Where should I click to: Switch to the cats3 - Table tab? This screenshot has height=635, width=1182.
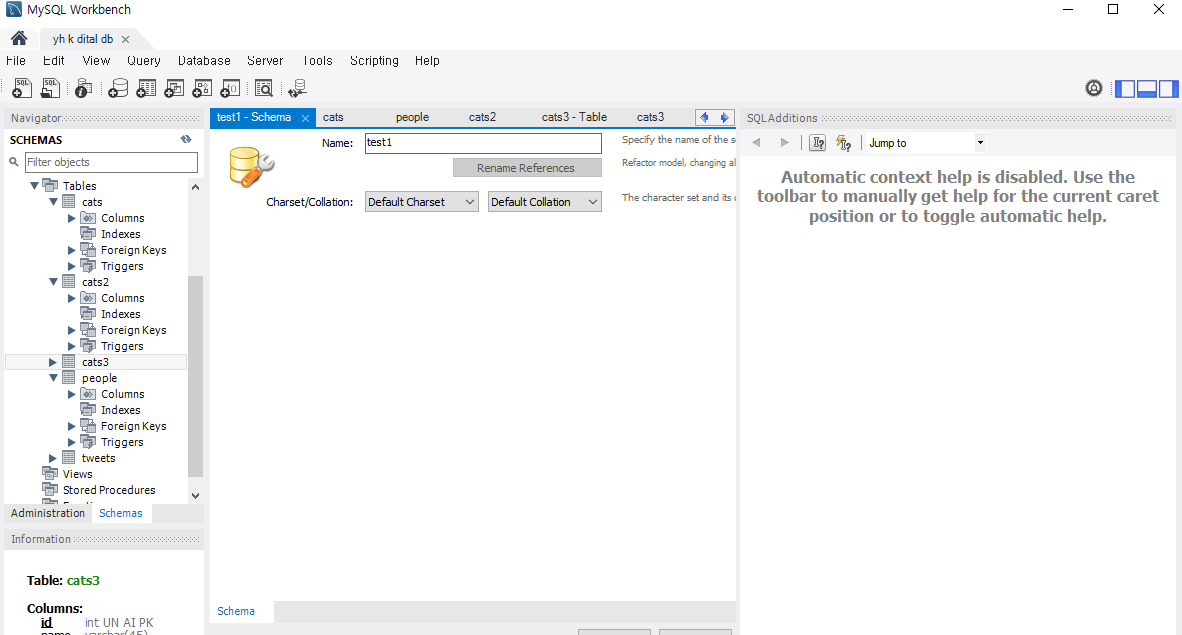click(x=574, y=117)
